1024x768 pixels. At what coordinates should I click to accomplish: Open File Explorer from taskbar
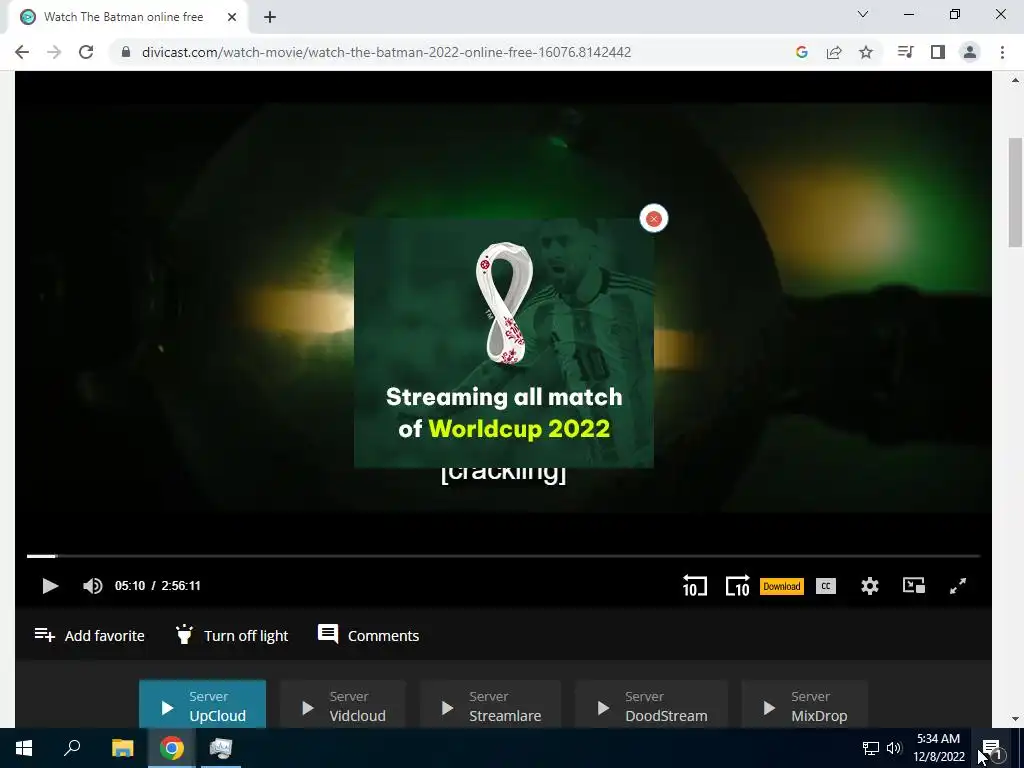coord(122,748)
